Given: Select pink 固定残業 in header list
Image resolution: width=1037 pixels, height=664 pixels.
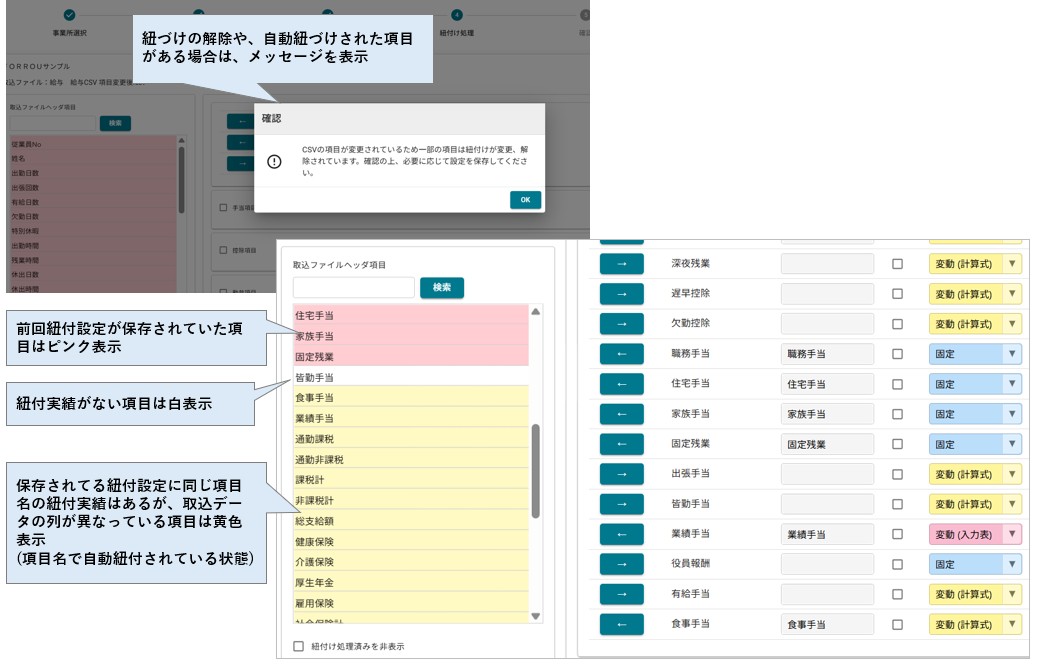Looking at the screenshot, I should (x=411, y=356).
